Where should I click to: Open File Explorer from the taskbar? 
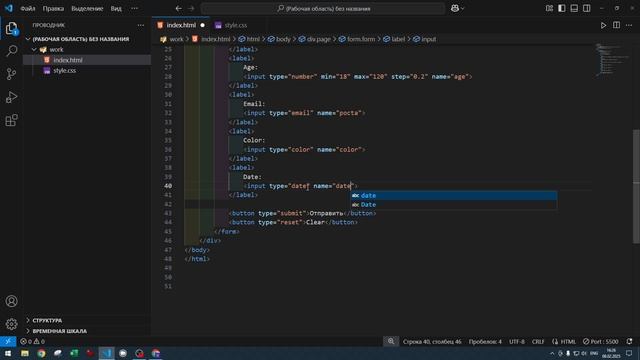[25, 353]
